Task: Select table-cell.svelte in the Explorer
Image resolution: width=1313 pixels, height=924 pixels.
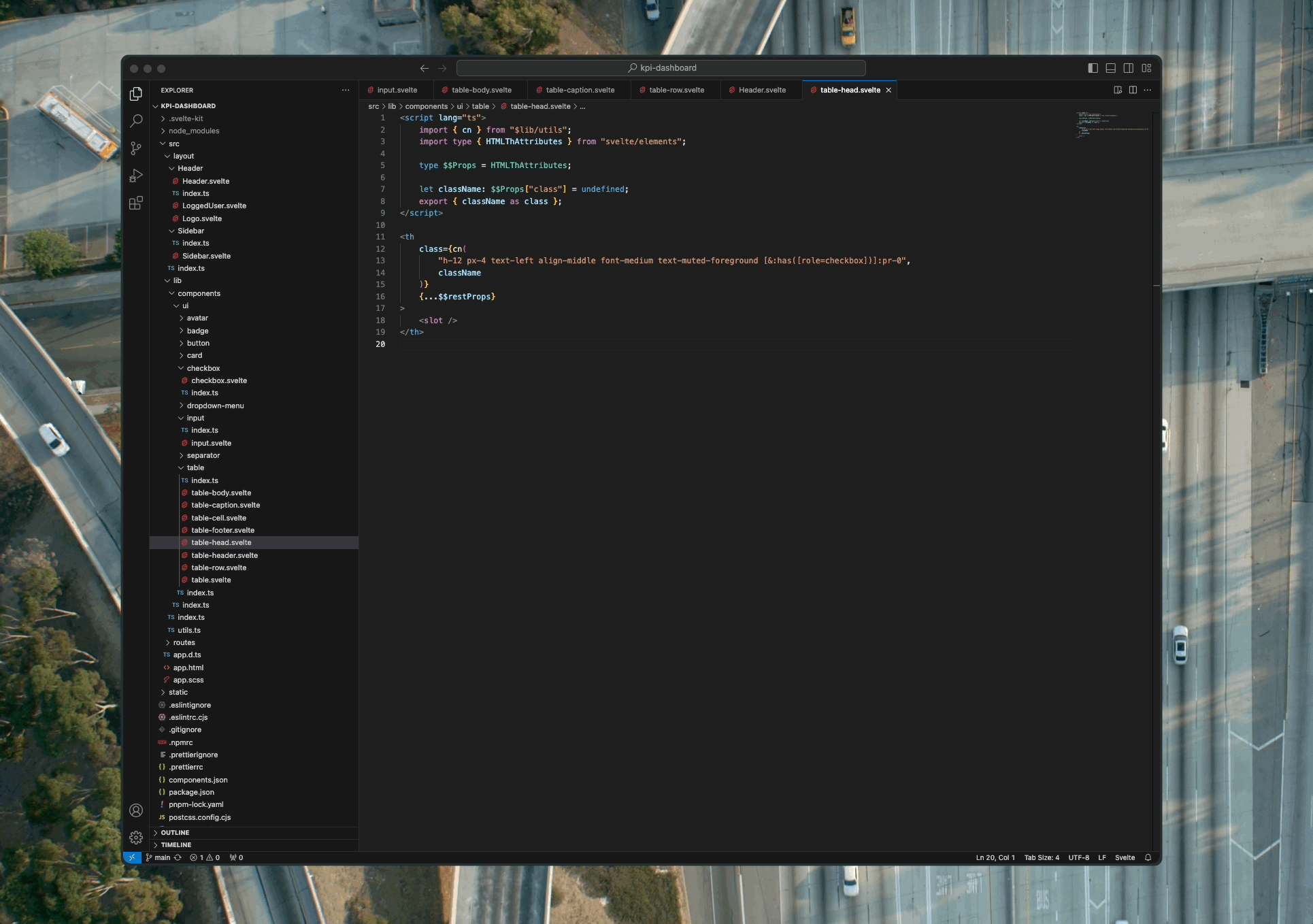Action: [x=220, y=518]
